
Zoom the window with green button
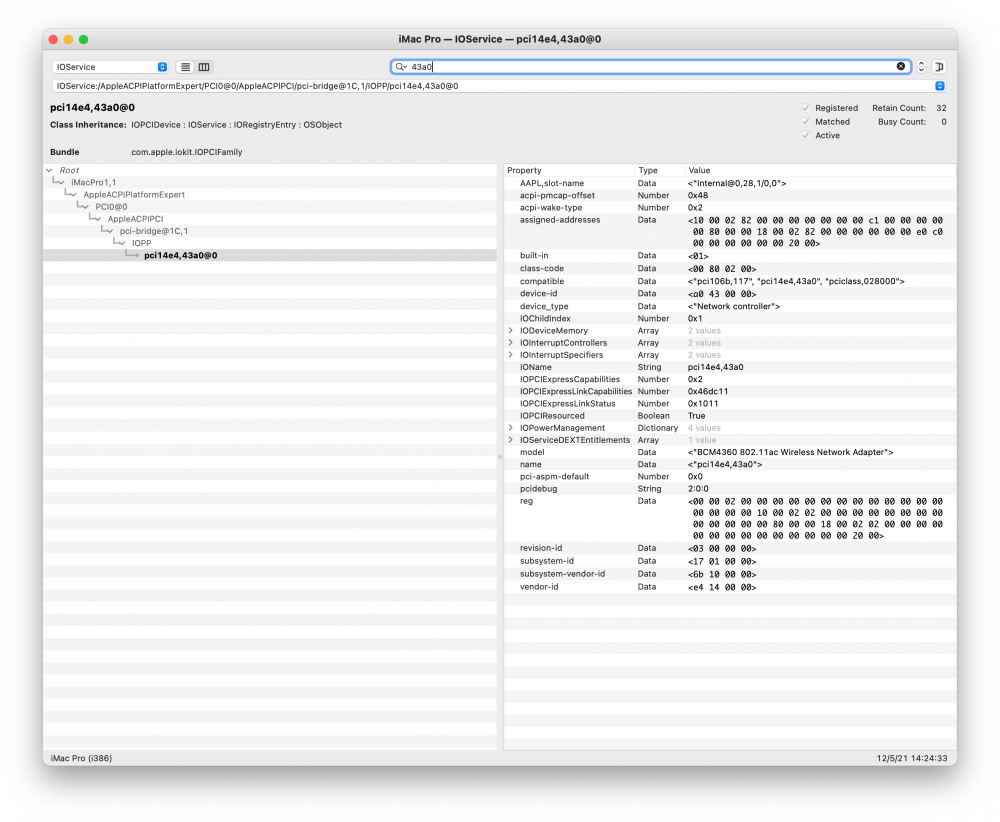[x=84, y=40]
